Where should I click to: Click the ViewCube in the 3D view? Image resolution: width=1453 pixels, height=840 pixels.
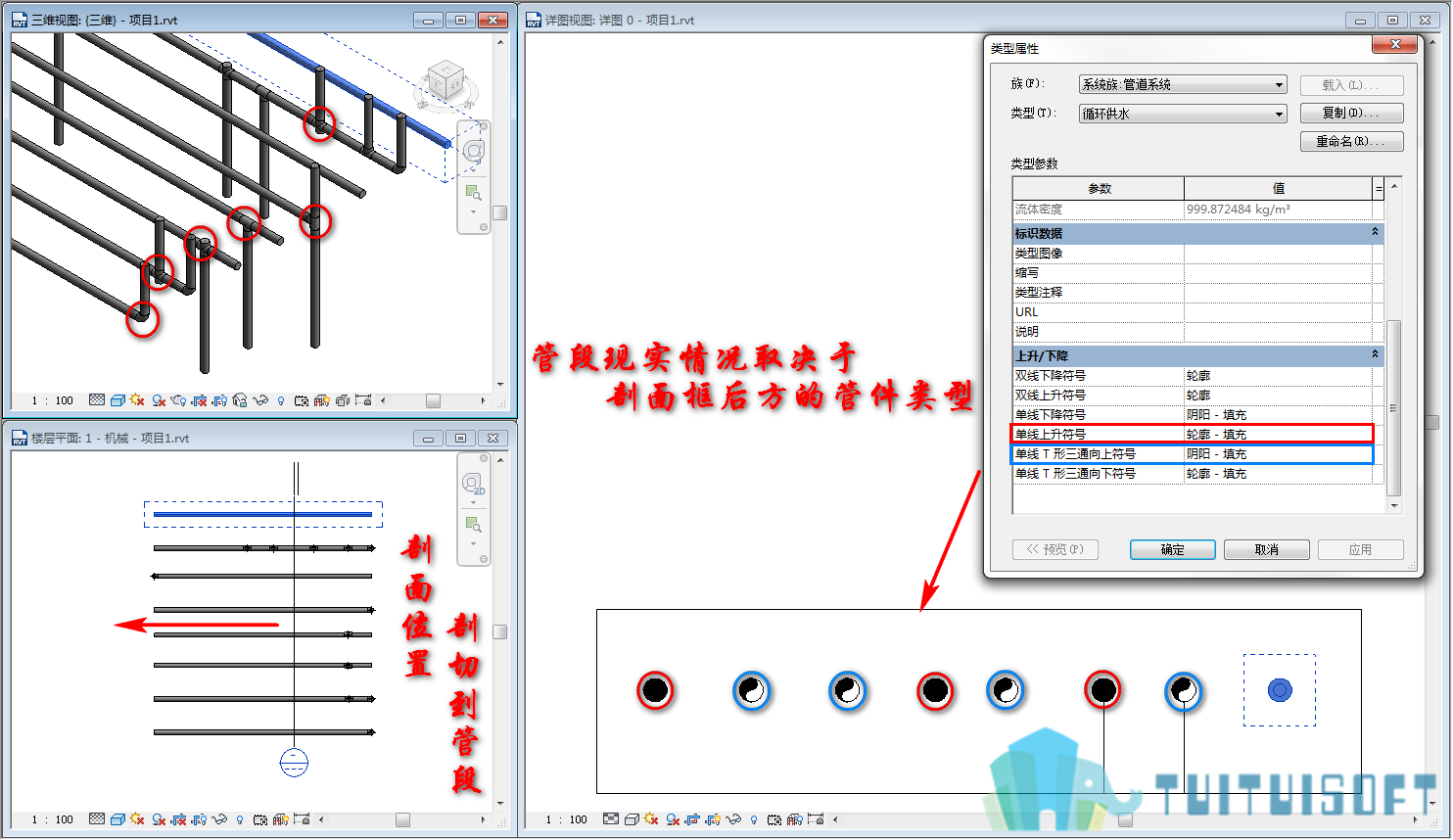coord(446,83)
